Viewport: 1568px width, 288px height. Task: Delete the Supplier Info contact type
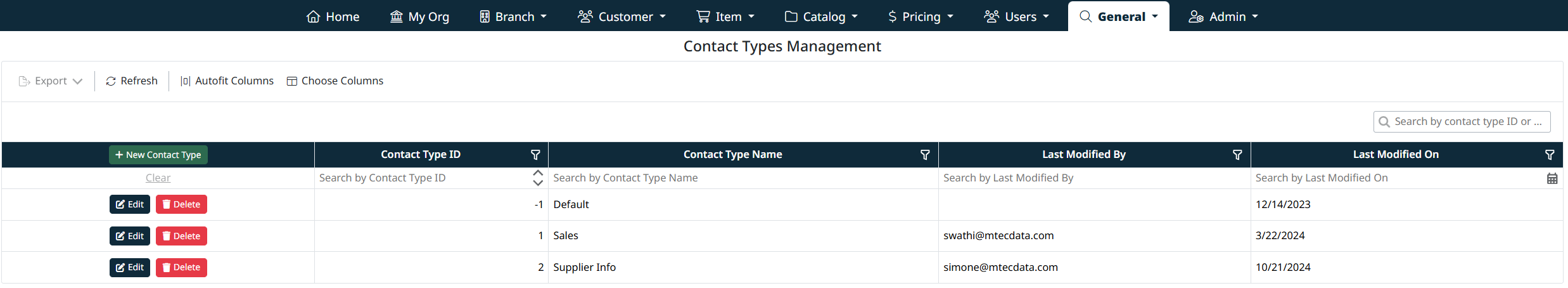pos(181,268)
